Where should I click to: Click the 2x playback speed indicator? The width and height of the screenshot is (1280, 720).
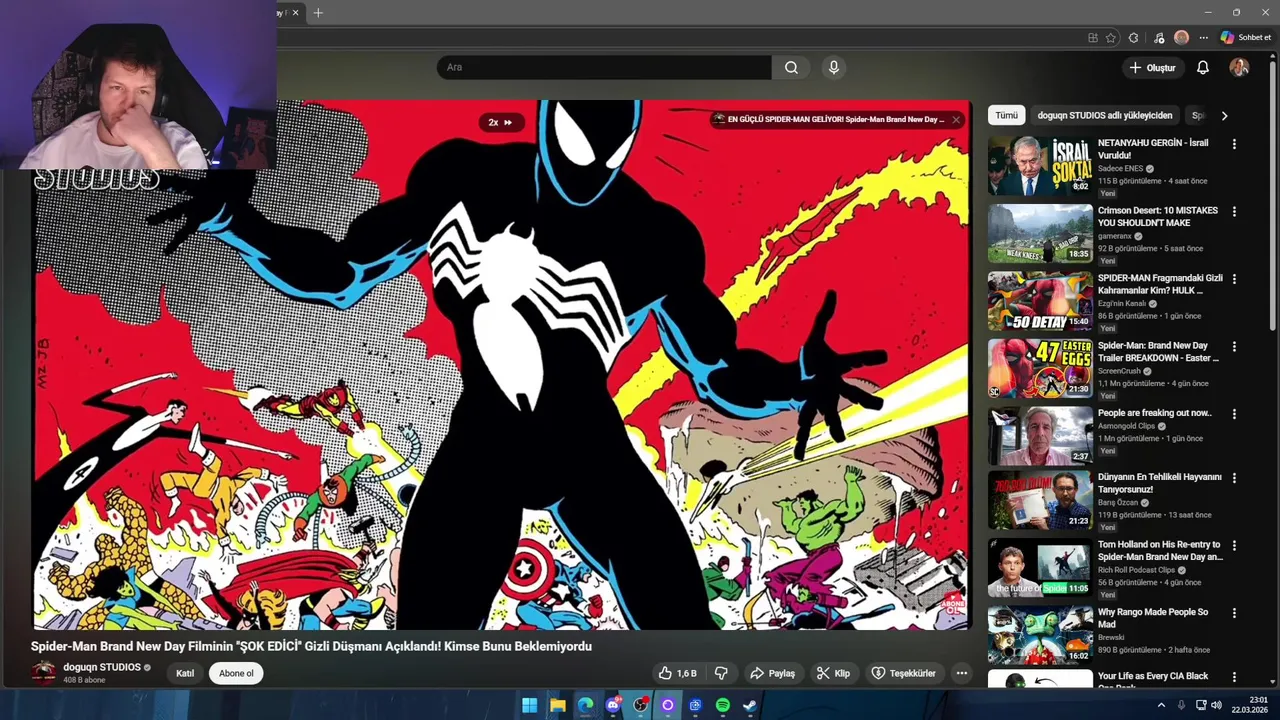(x=500, y=122)
